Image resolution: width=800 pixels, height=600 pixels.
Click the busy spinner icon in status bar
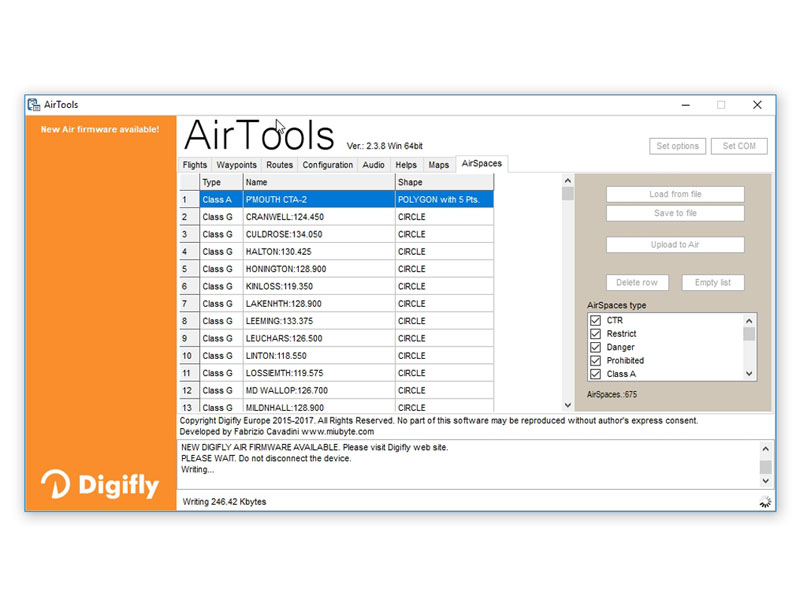(765, 502)
